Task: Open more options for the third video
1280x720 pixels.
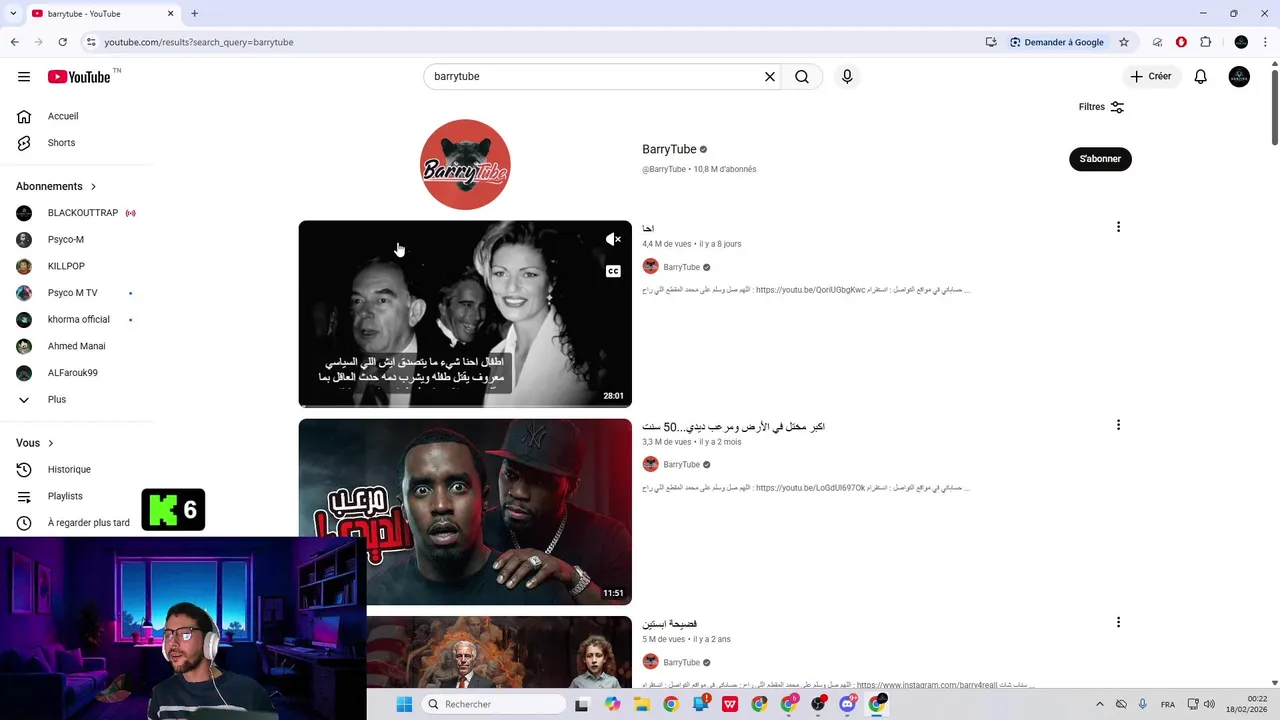Action: point(1118,622)
